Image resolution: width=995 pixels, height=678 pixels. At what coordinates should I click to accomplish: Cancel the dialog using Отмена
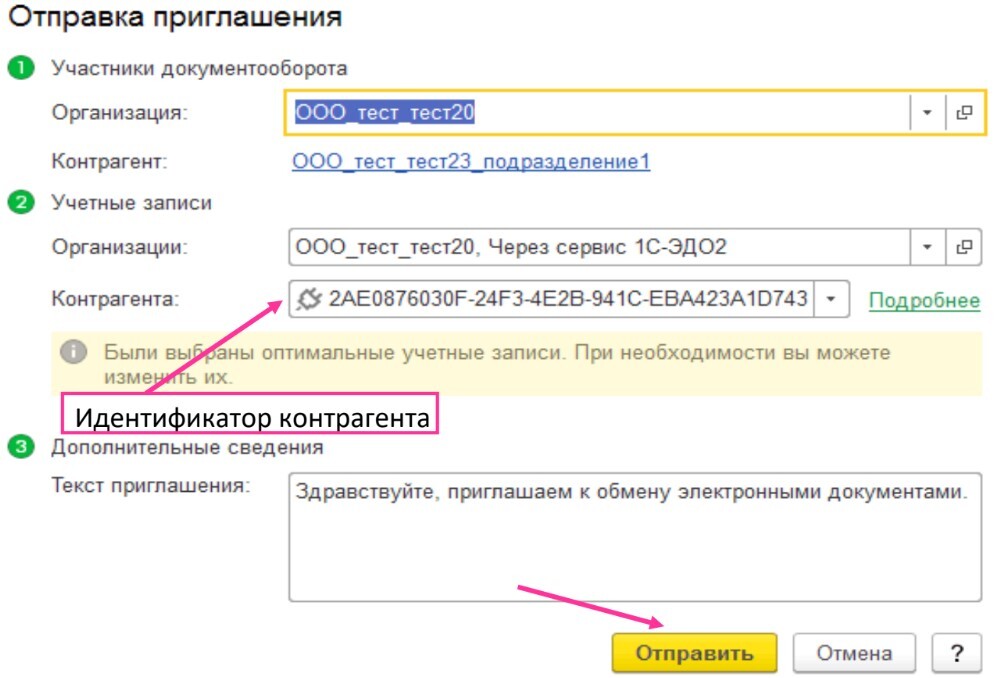(854, 653)
